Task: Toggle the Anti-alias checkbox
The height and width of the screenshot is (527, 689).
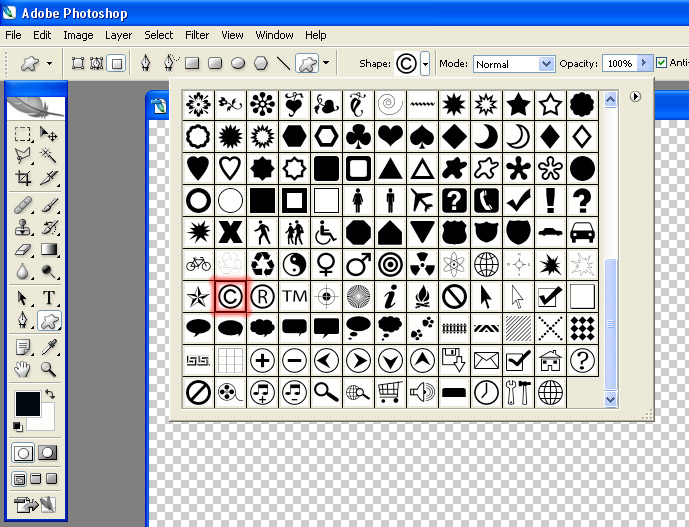Action: tap(661, 63)
